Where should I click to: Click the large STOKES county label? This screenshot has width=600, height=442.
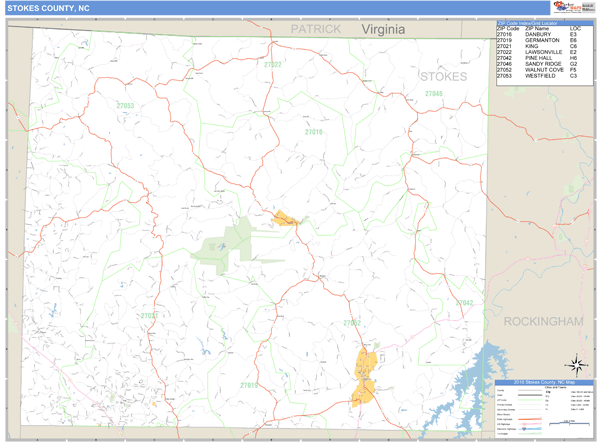tap(443, 76)
